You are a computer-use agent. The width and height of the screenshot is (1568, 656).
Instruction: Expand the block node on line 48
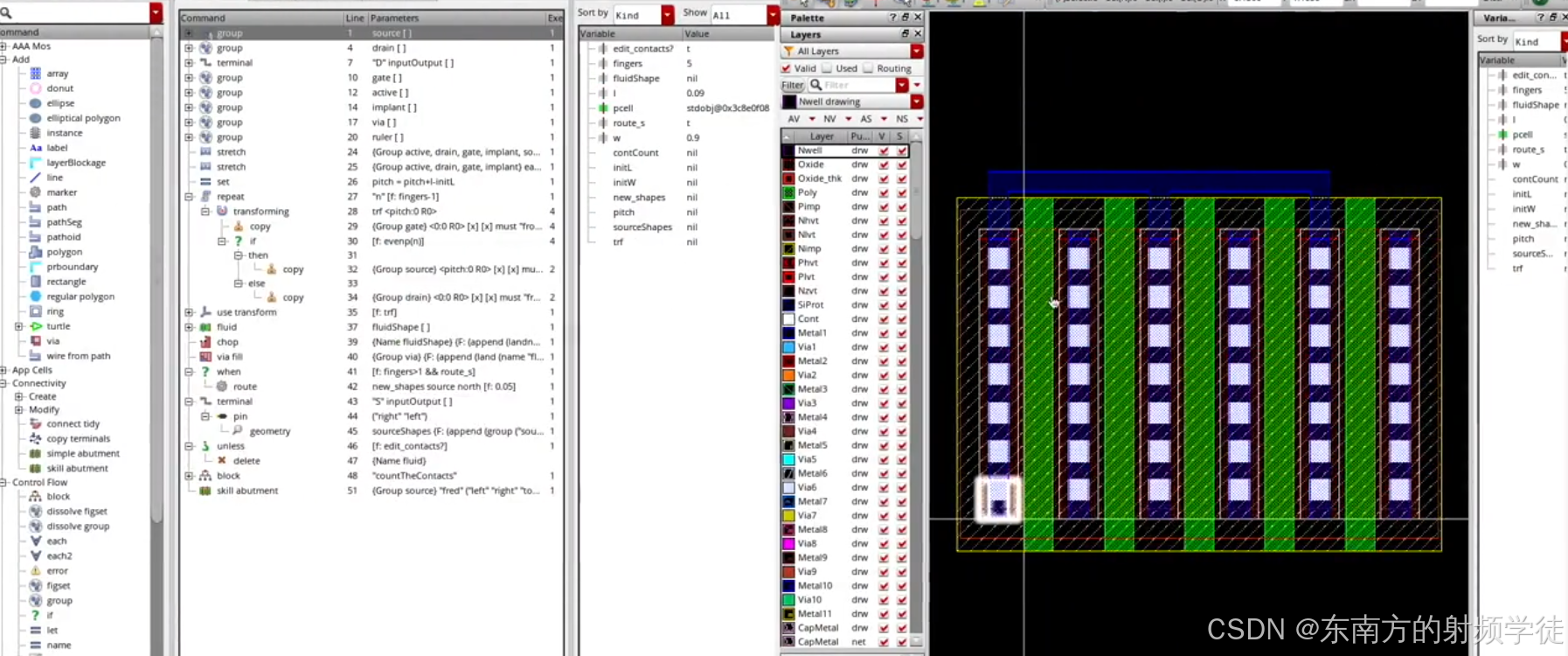click(189, 476)
